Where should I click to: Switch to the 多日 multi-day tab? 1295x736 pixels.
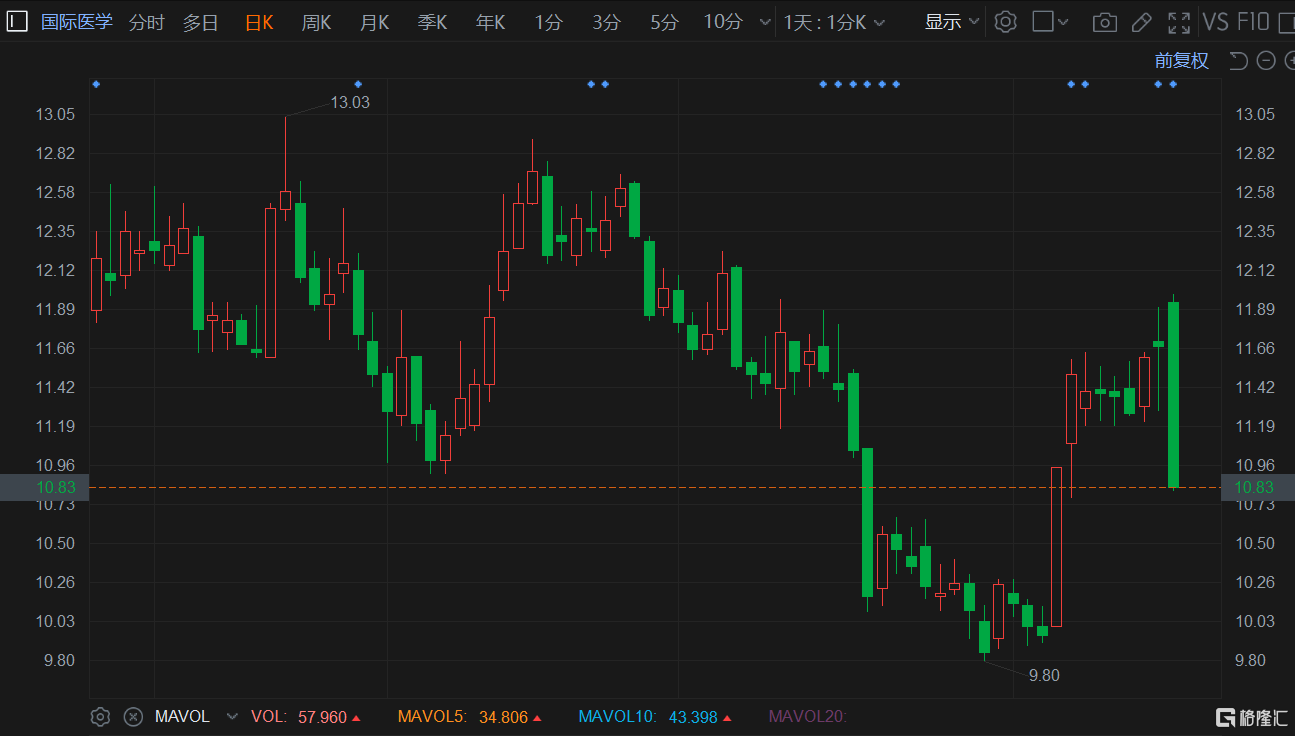click(200, 22)
